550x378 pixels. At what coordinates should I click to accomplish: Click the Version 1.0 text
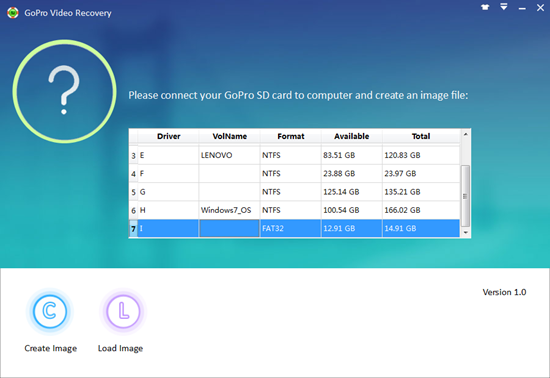click(x=504, y=292)
